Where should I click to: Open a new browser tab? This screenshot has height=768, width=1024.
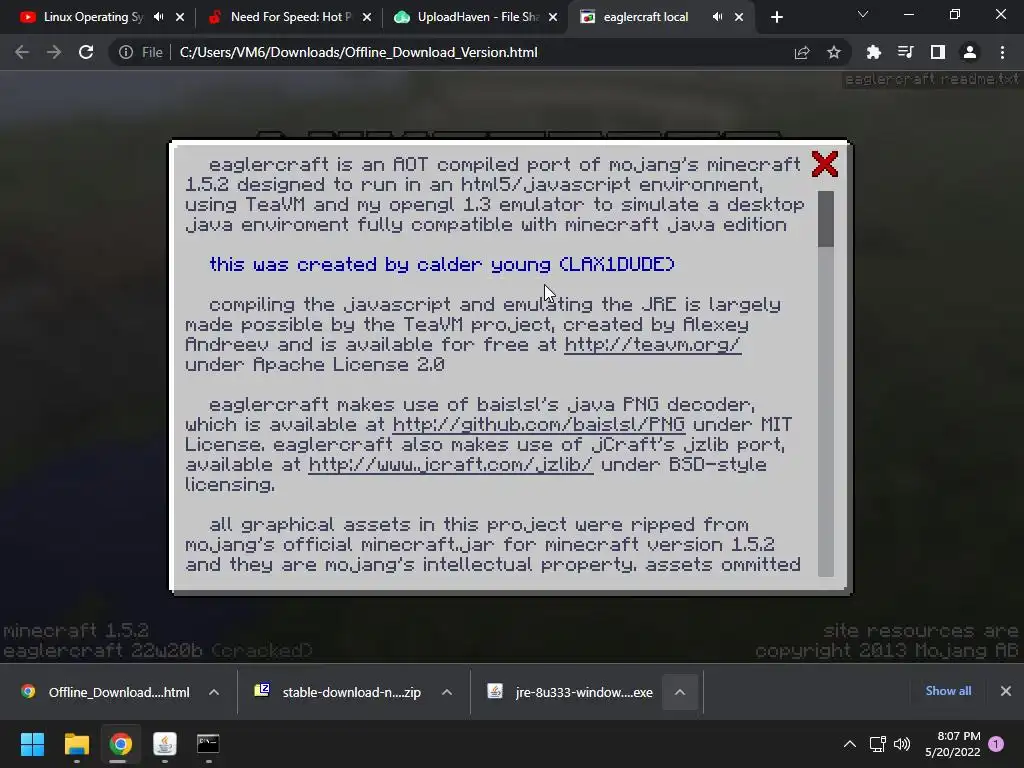[x=776, y=17]
